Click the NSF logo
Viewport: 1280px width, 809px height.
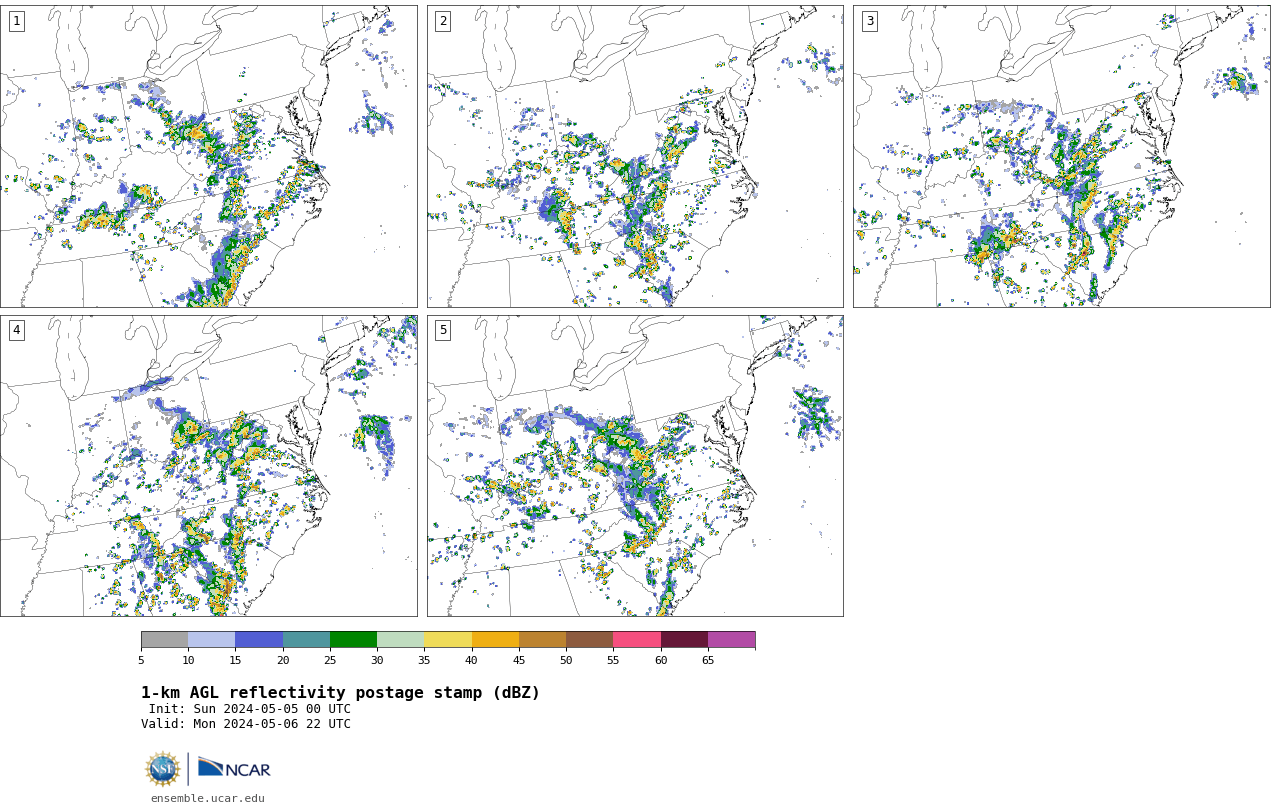coord(163,769)
